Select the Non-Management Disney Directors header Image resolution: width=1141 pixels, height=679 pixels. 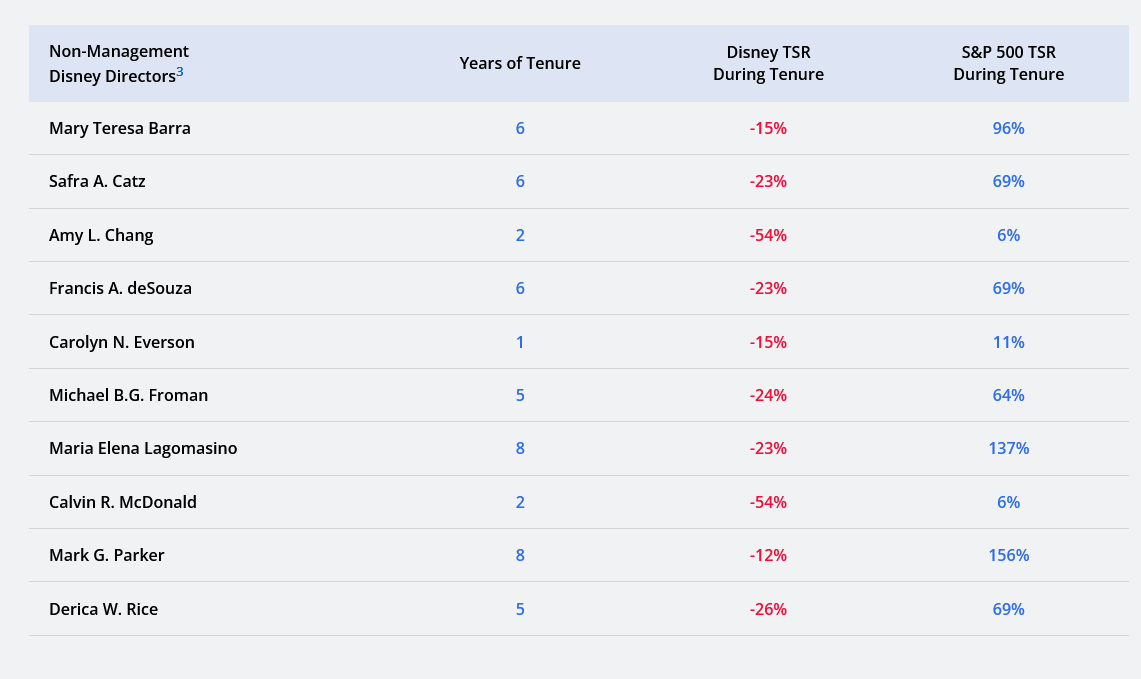click(118, 63)
